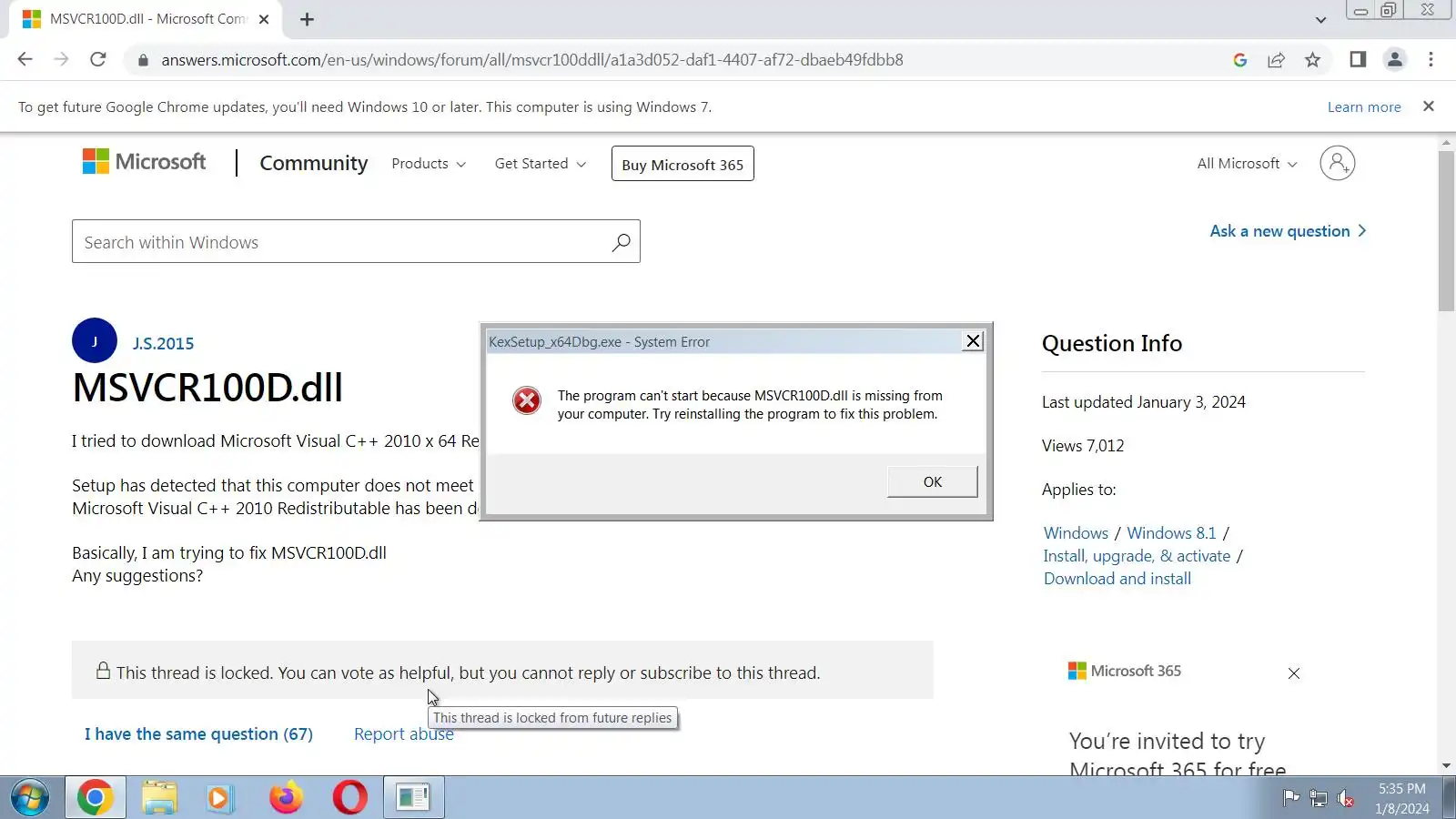Open the Action Center flag icon
Viewport: 1456px width, 819px height.
[1290, 798]
